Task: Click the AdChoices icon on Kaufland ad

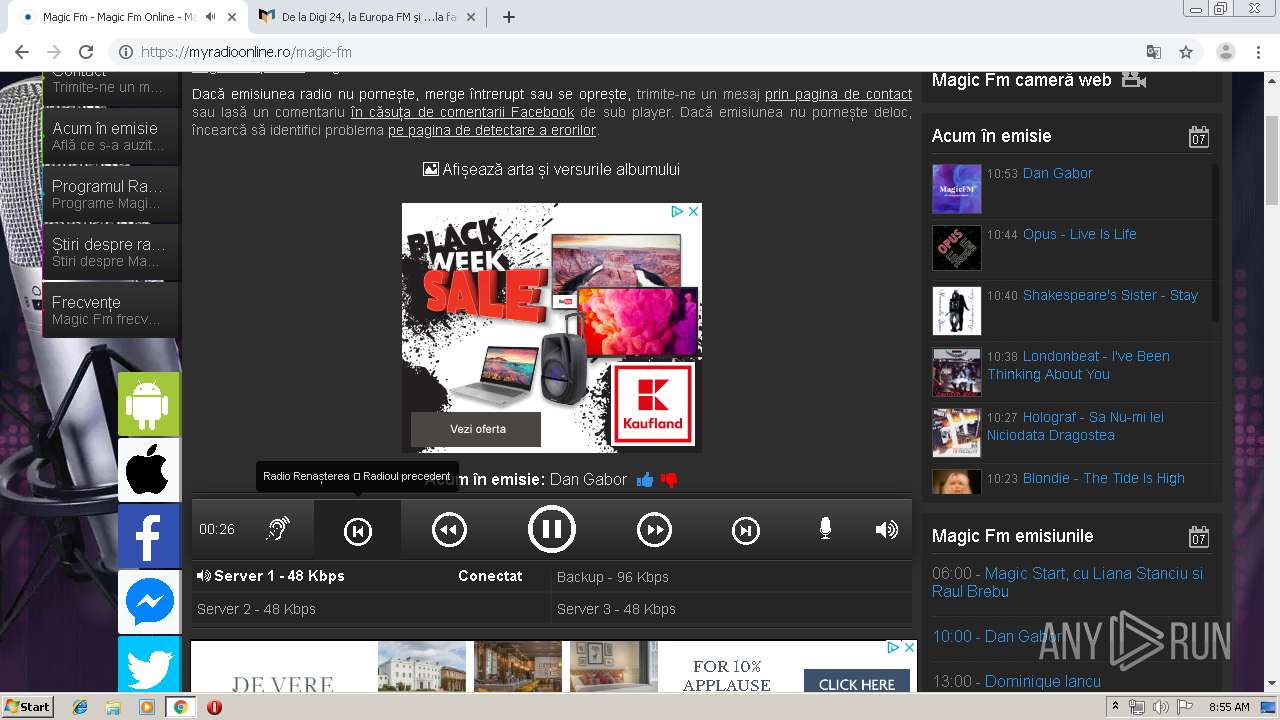Action: tap(677, 211)
